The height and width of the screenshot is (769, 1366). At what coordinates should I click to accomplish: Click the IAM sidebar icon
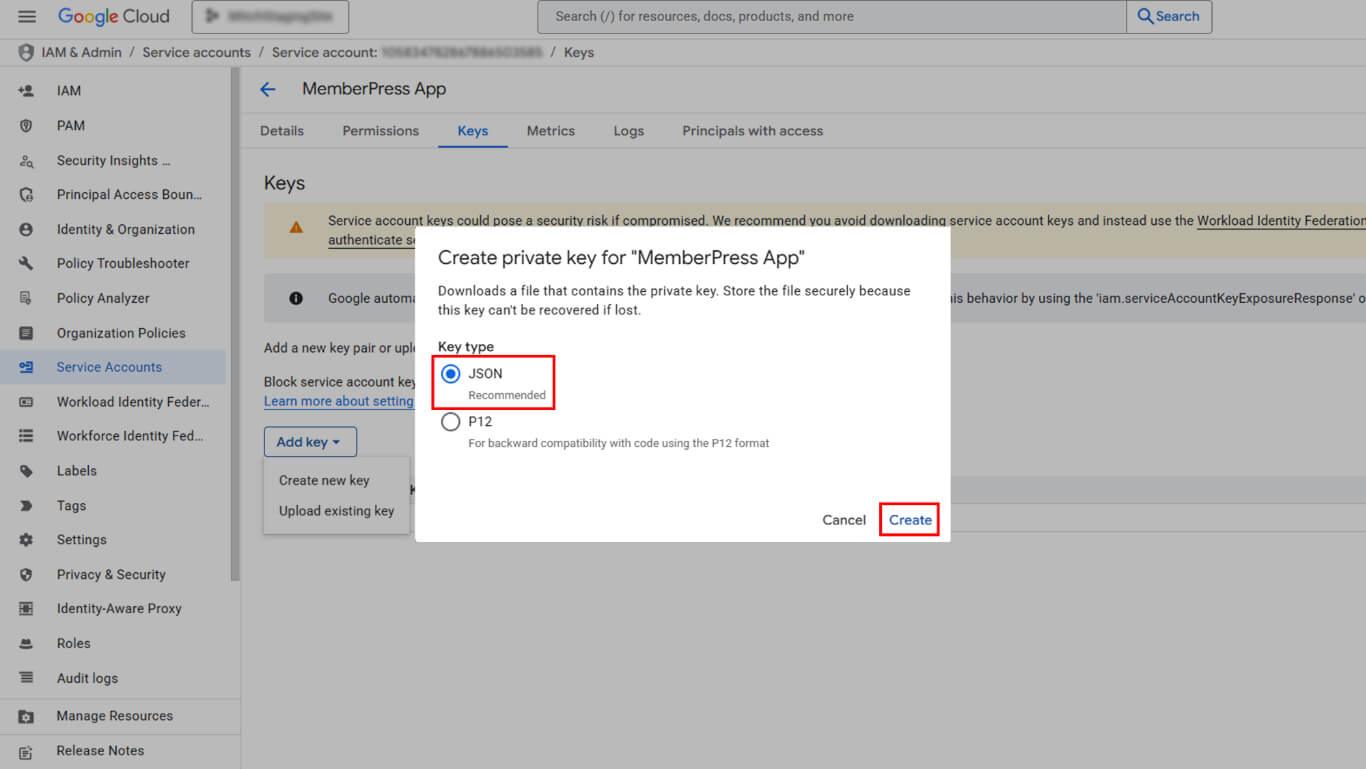point(27,91)
